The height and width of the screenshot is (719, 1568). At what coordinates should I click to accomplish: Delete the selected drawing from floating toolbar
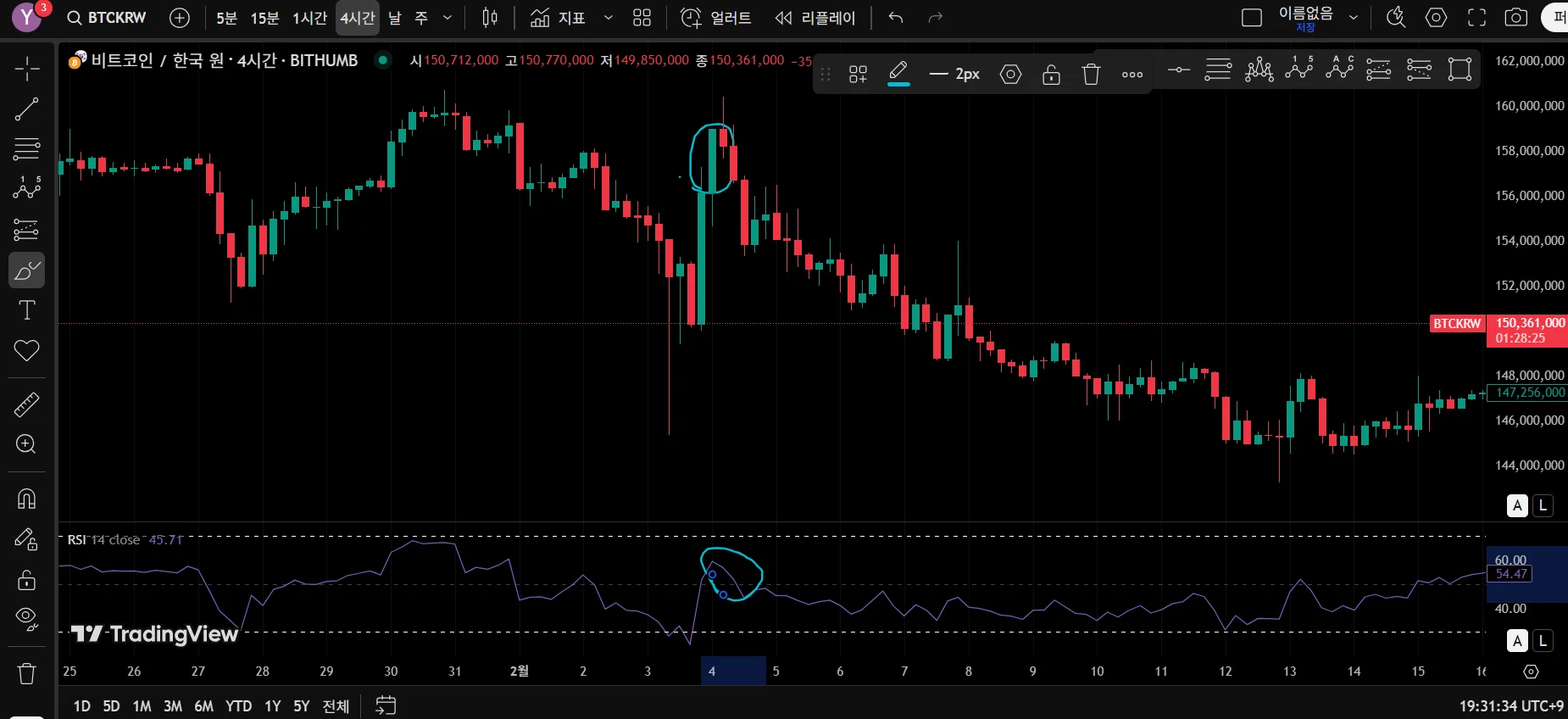pos(1091,75)
